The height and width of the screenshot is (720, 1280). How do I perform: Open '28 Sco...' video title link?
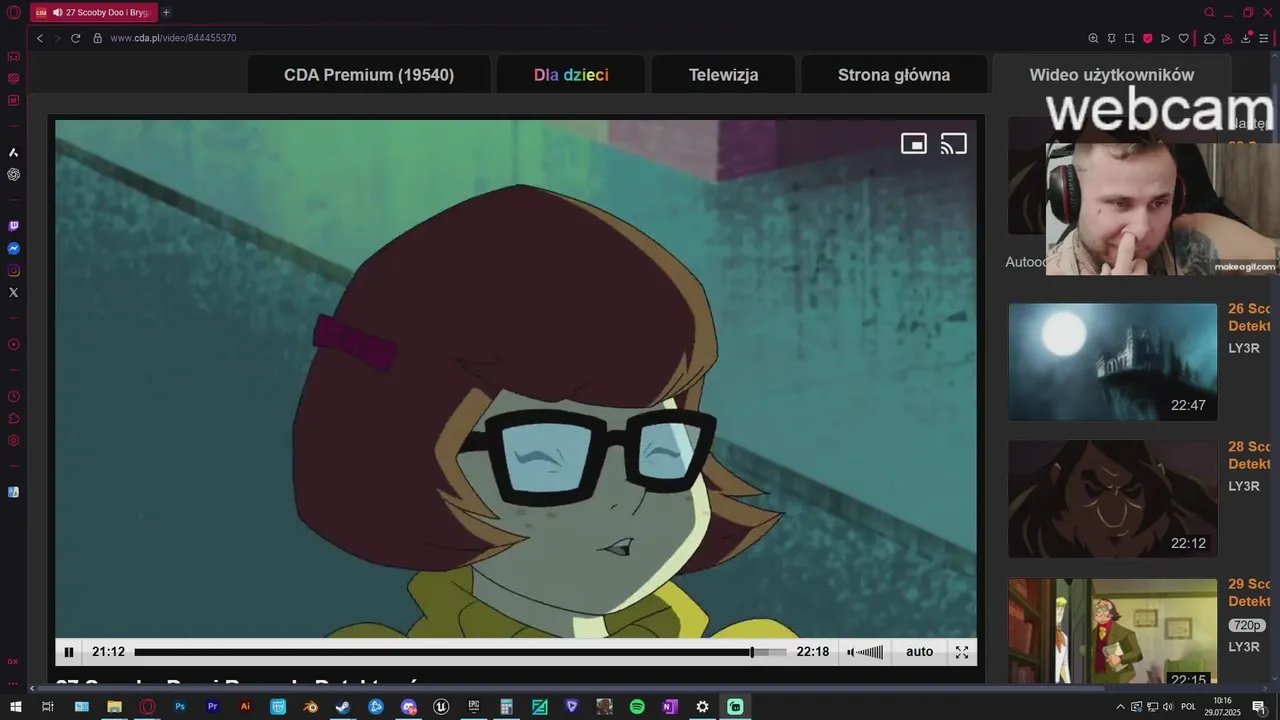pos(1249,455)
